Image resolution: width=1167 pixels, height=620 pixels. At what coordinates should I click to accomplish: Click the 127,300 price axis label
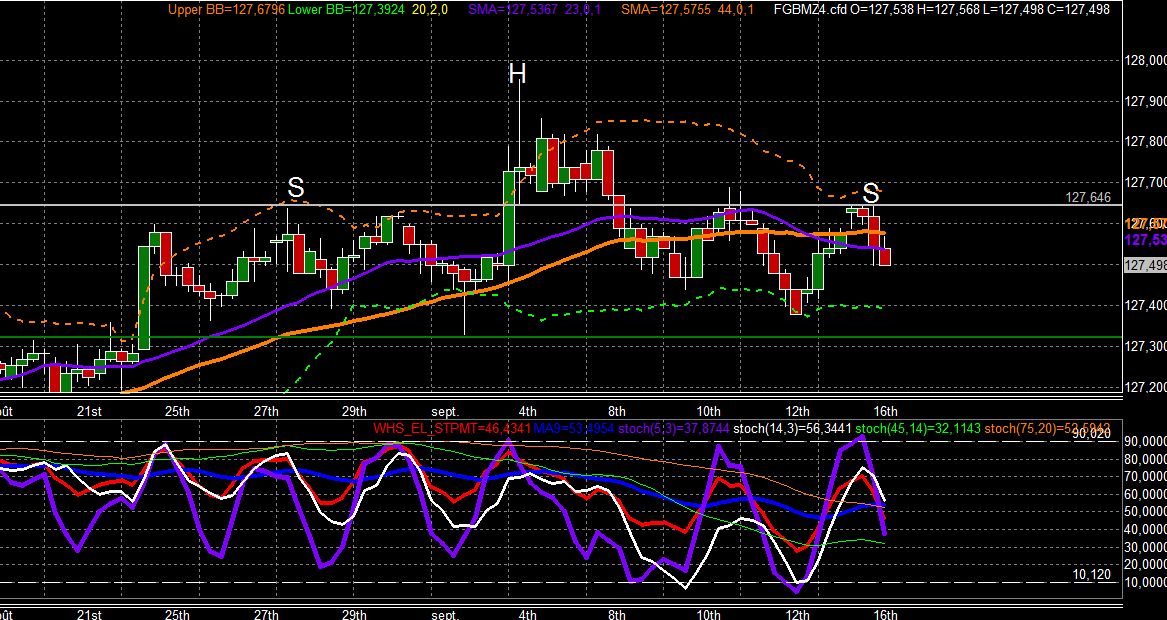tap(1147, 346)
